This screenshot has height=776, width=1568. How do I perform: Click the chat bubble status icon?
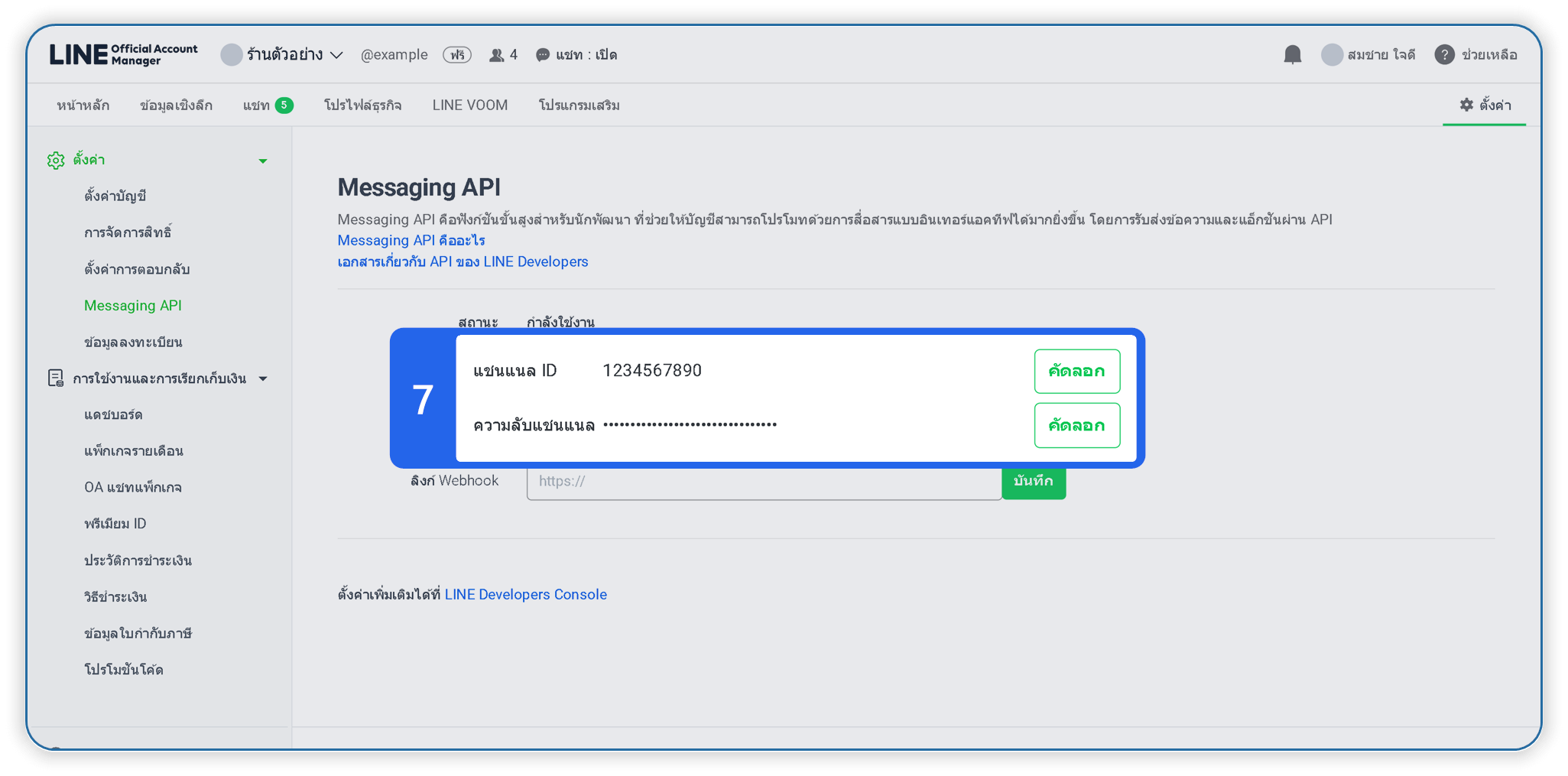tap(543, 55)
